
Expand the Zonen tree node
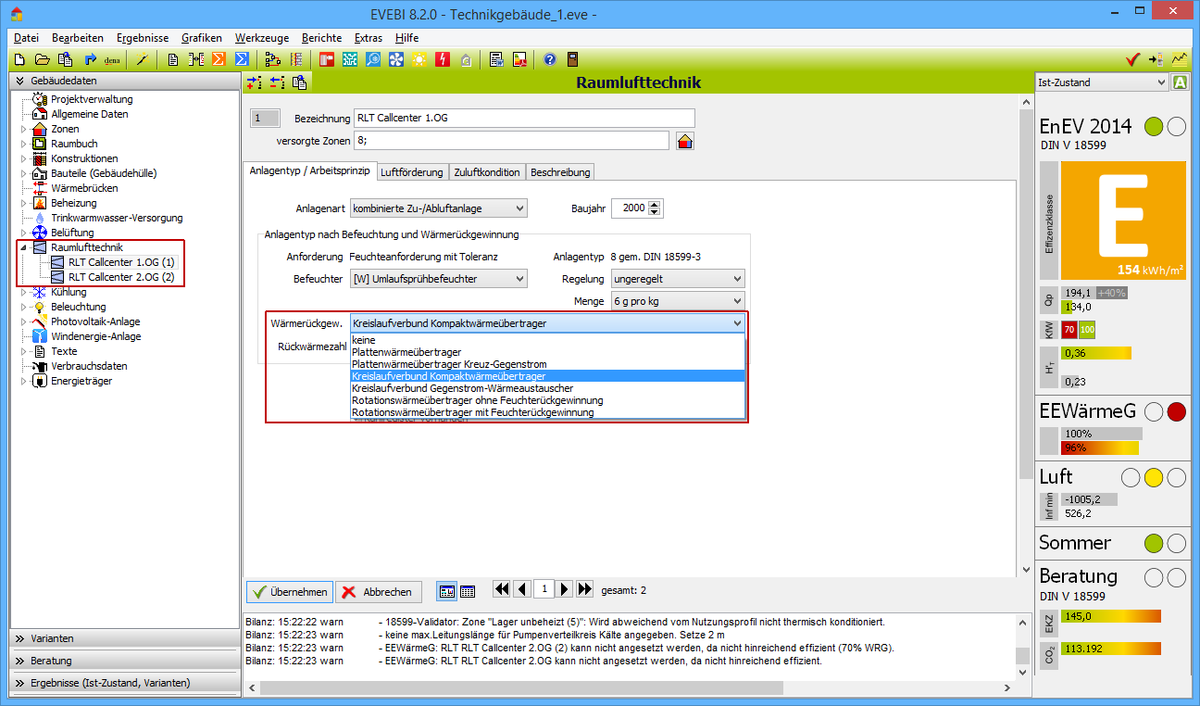(23, 129)
